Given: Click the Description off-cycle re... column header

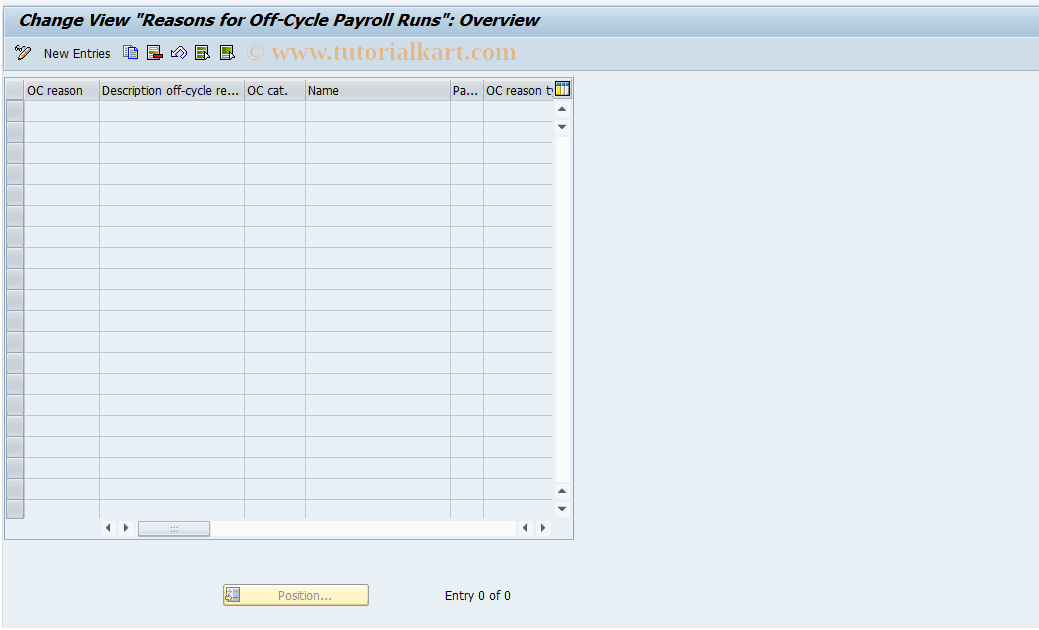Looking at the screenshot, I should [172, 91].
